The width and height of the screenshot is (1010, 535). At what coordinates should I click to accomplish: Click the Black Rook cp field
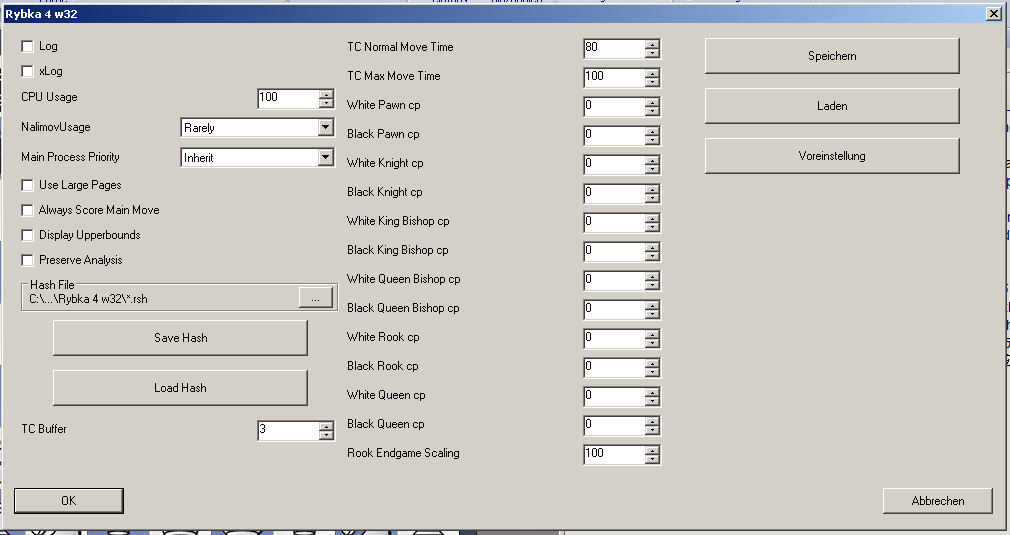pos(614,367)
